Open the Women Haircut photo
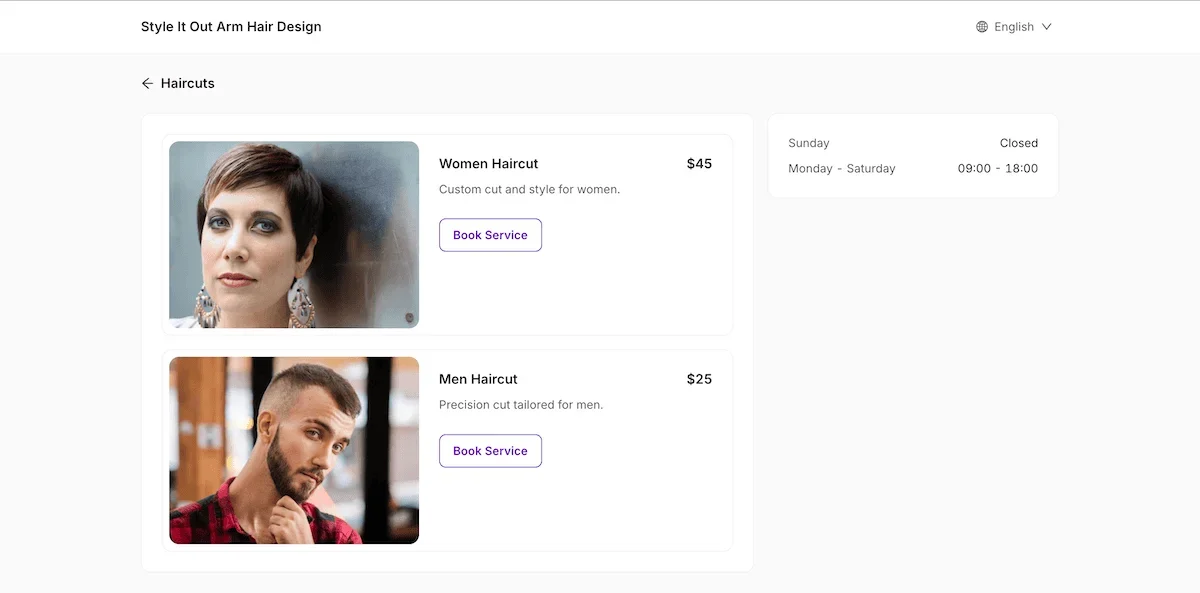Image resolution: width=1200 pixels, height=593 pixels. pos(294,235)
